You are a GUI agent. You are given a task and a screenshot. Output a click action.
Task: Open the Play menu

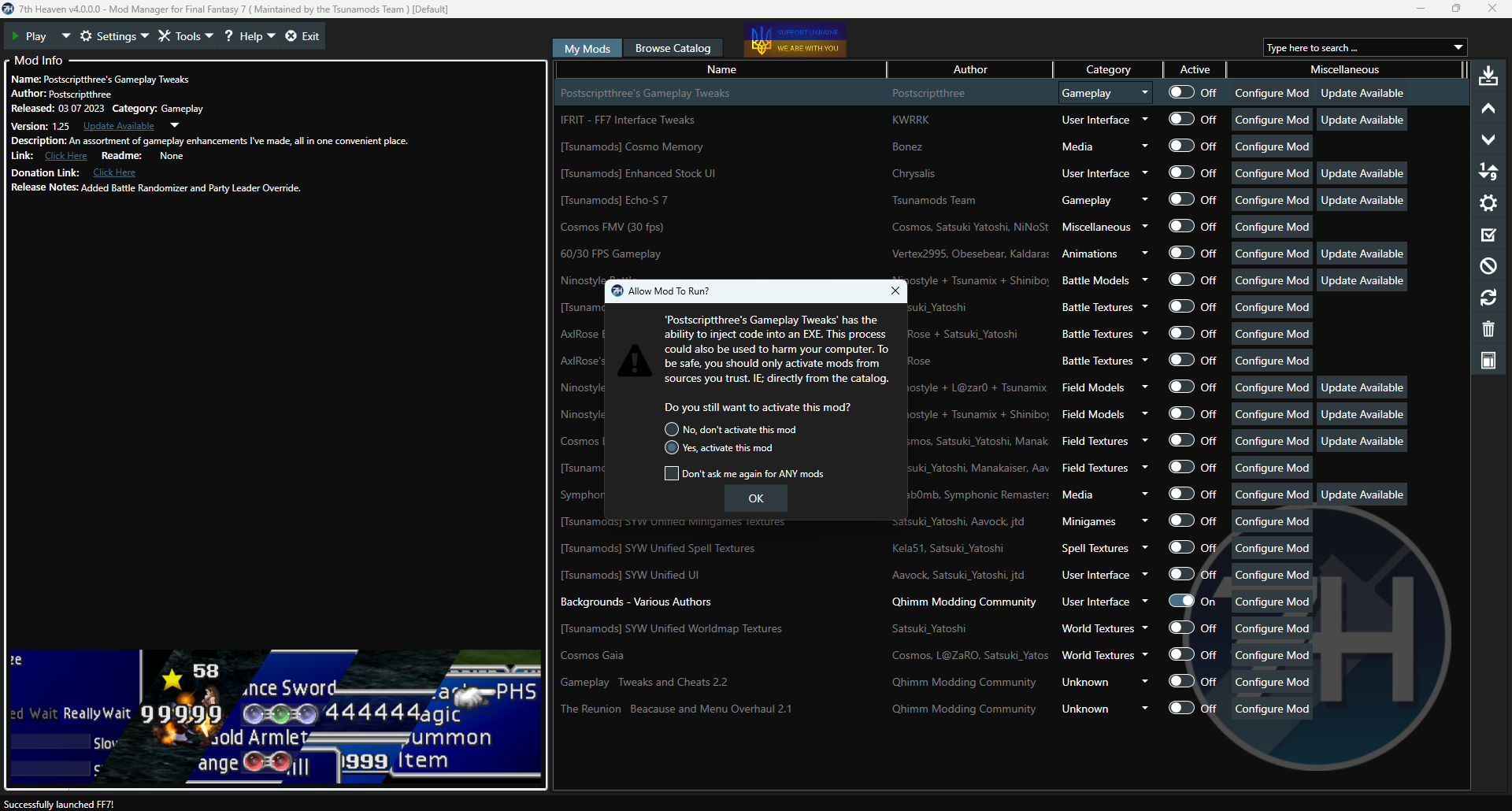[29, 36]
